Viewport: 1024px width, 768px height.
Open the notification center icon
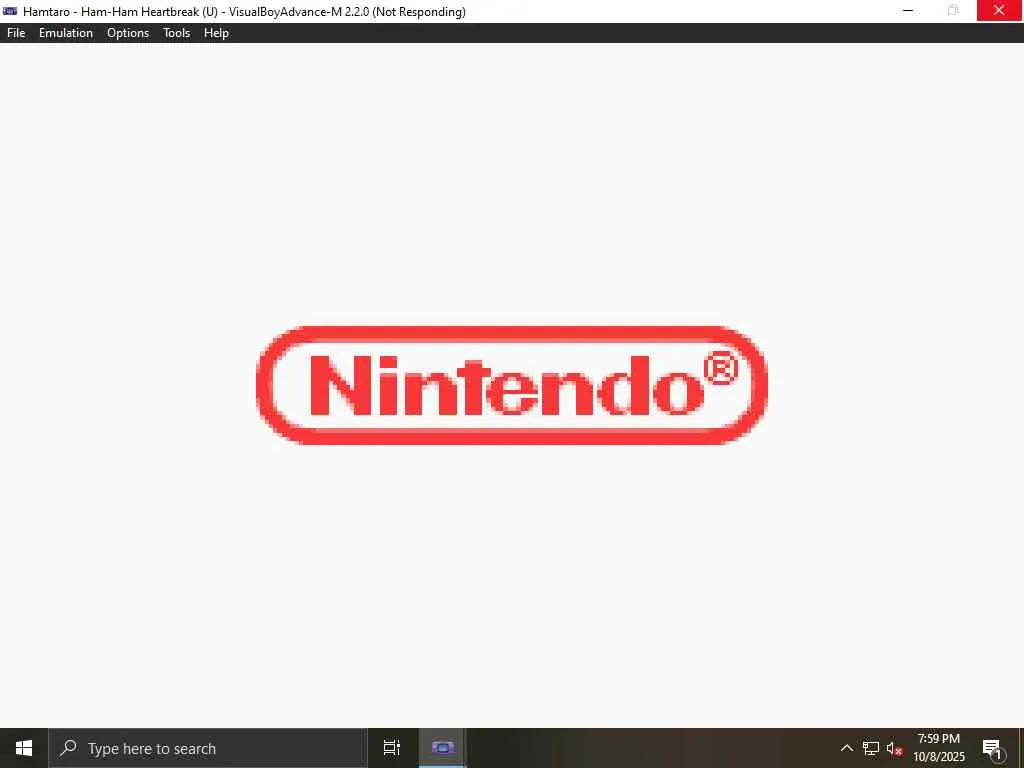click(992, 748)
